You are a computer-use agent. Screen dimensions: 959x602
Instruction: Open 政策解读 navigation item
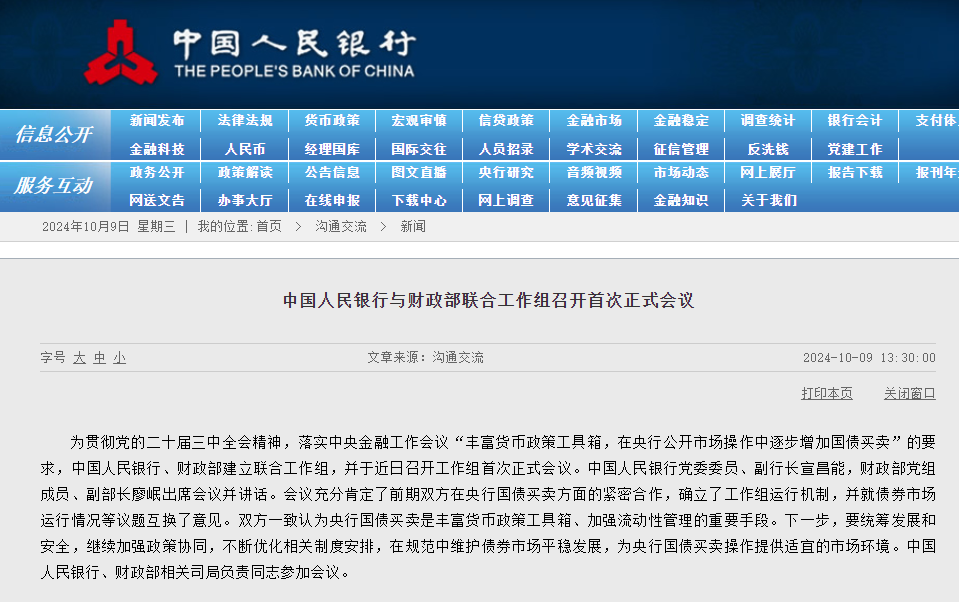click(245, 173)
